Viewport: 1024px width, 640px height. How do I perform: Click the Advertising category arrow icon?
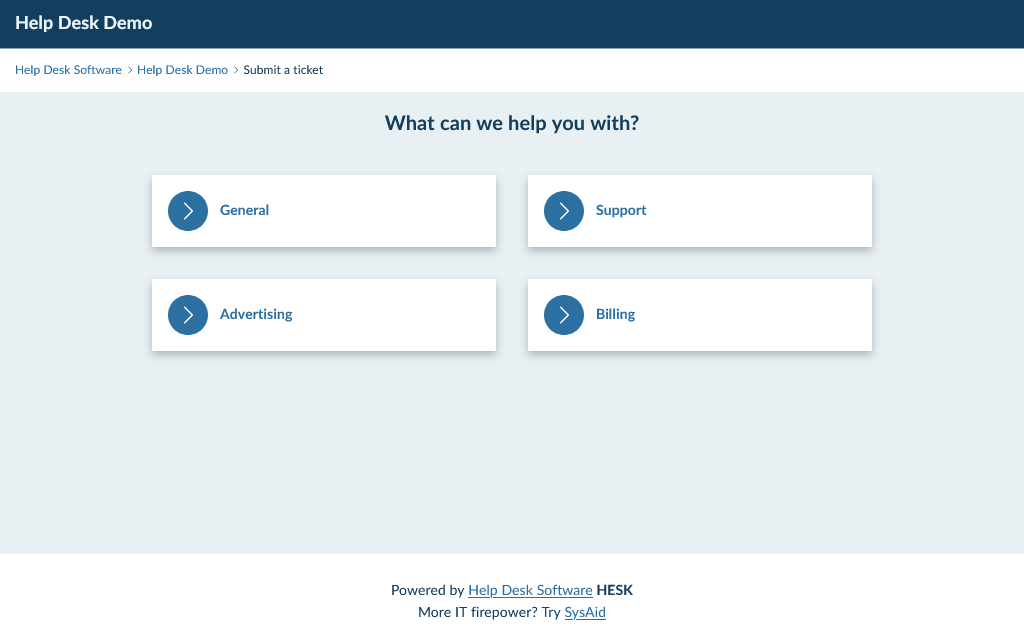[188, 315]
